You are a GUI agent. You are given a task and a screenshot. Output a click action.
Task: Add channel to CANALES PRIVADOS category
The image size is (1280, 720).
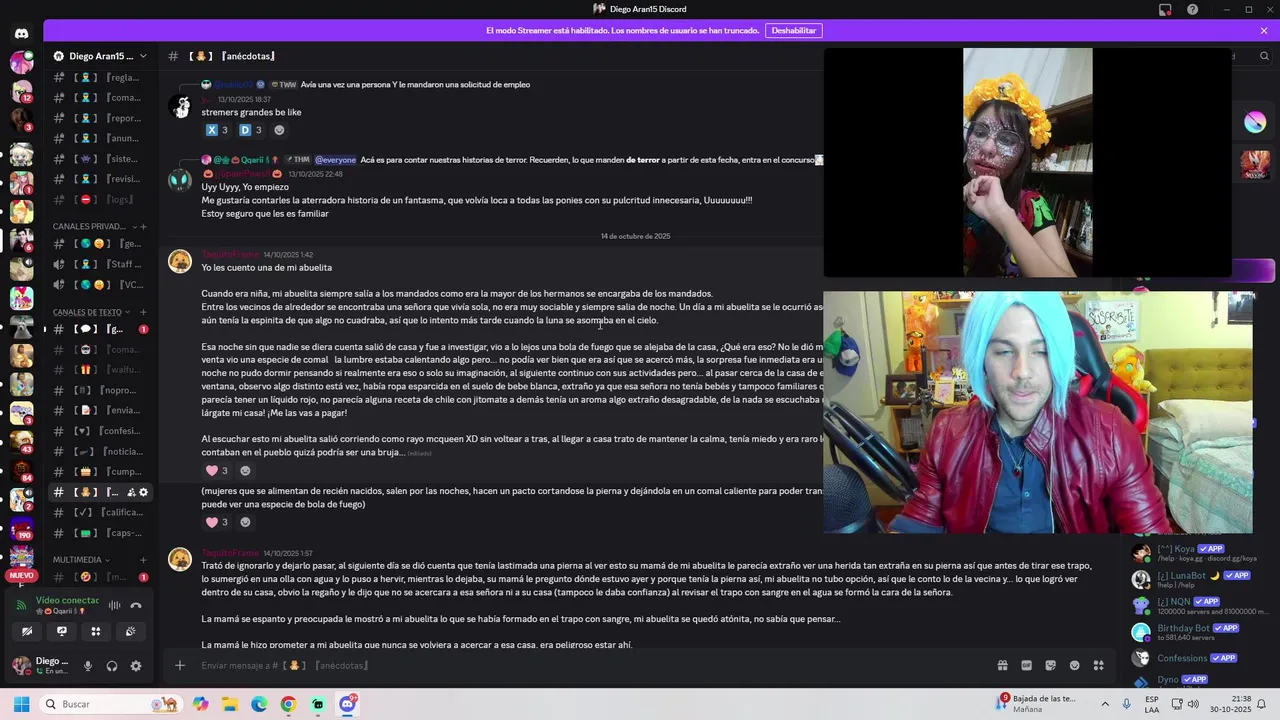click(x=143, y=226)
